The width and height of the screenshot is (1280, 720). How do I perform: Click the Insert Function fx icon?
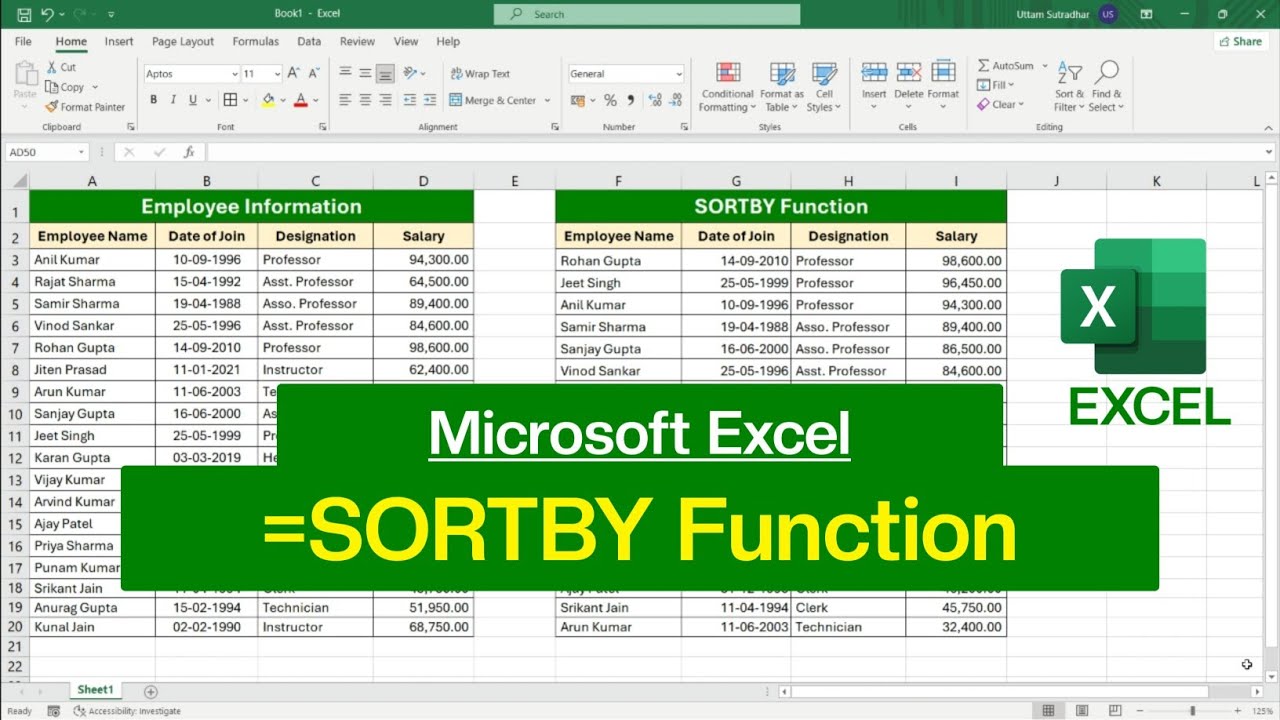click(189, 152)
